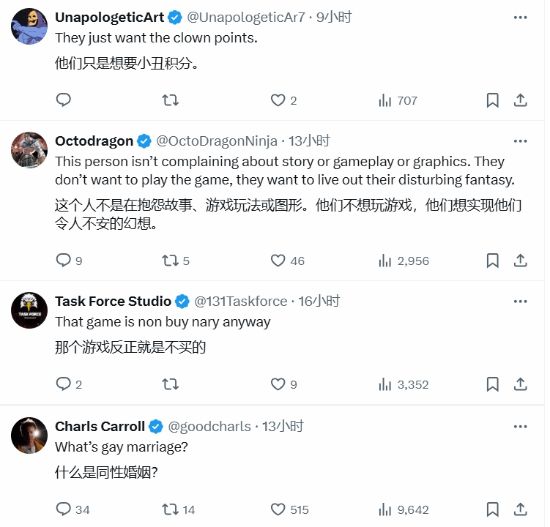
Task: View analytics showing 9,642 views
Action: point(403,510)
